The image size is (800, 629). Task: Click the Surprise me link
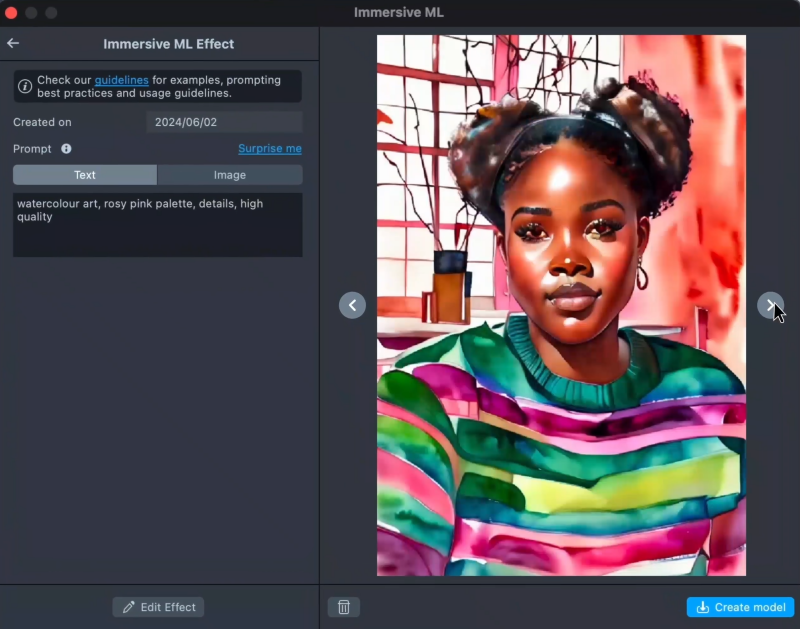pyautogui.click(x=269, y=149)
